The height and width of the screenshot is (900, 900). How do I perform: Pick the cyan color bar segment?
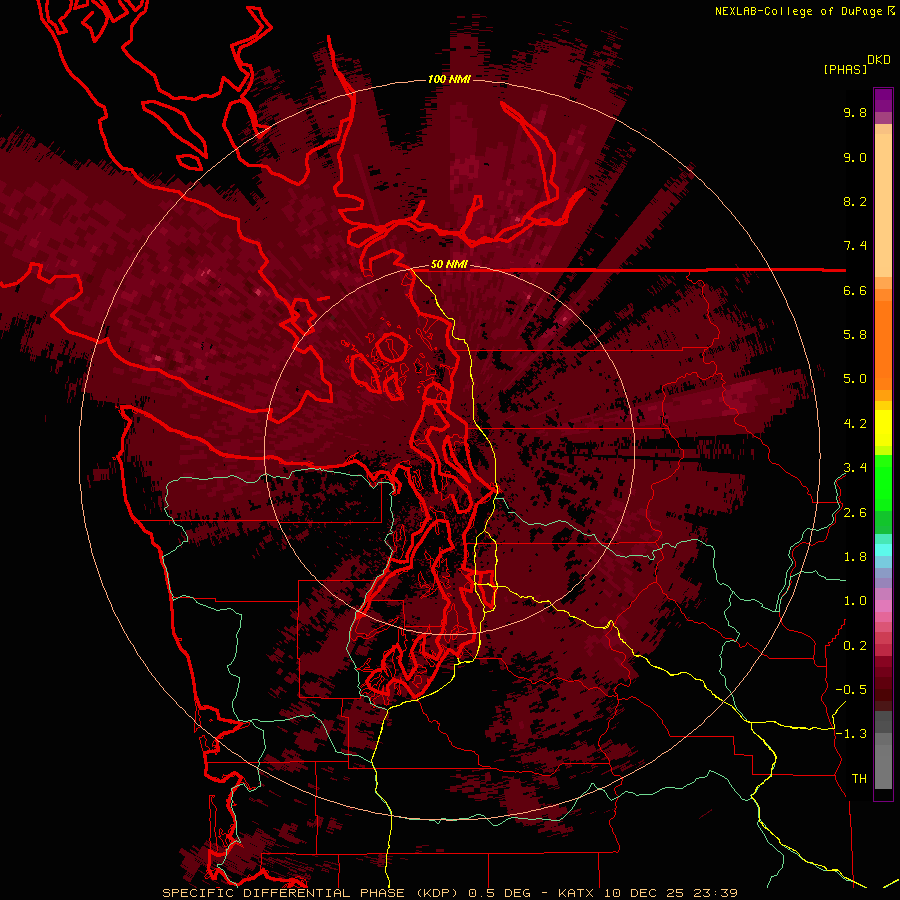(883, 550)
